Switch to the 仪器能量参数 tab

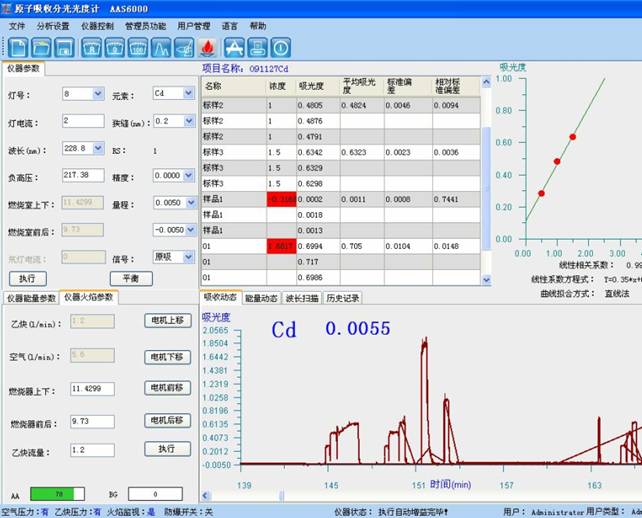tap(31, 297)
